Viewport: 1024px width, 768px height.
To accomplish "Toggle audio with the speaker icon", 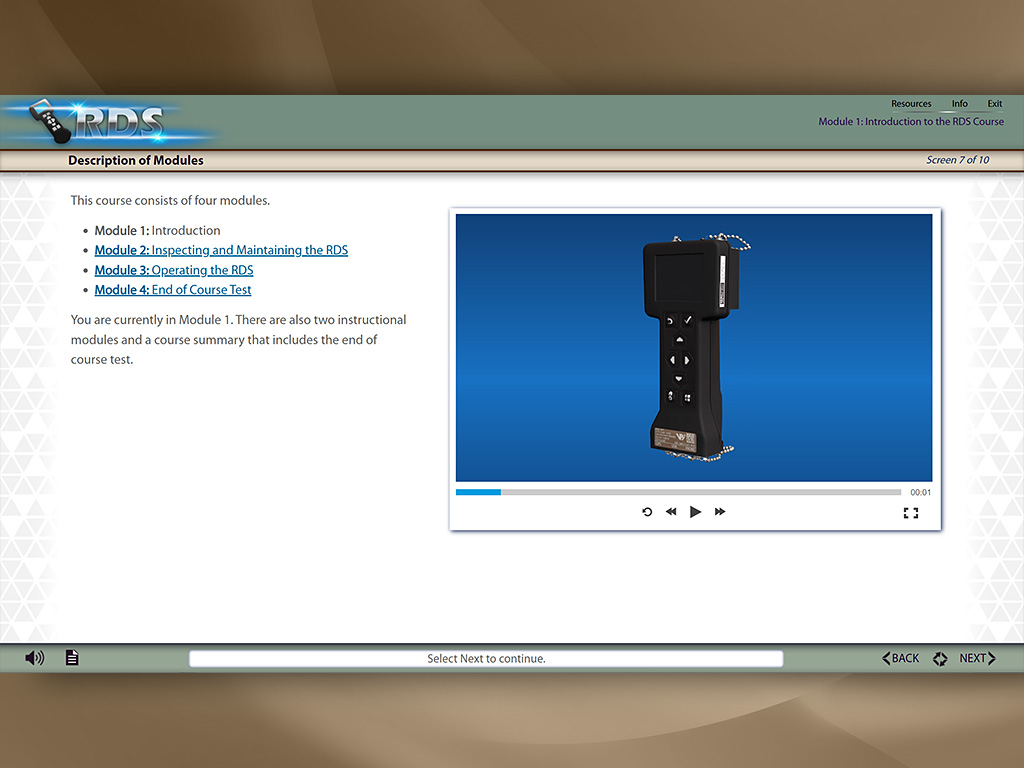I will 35,658.
